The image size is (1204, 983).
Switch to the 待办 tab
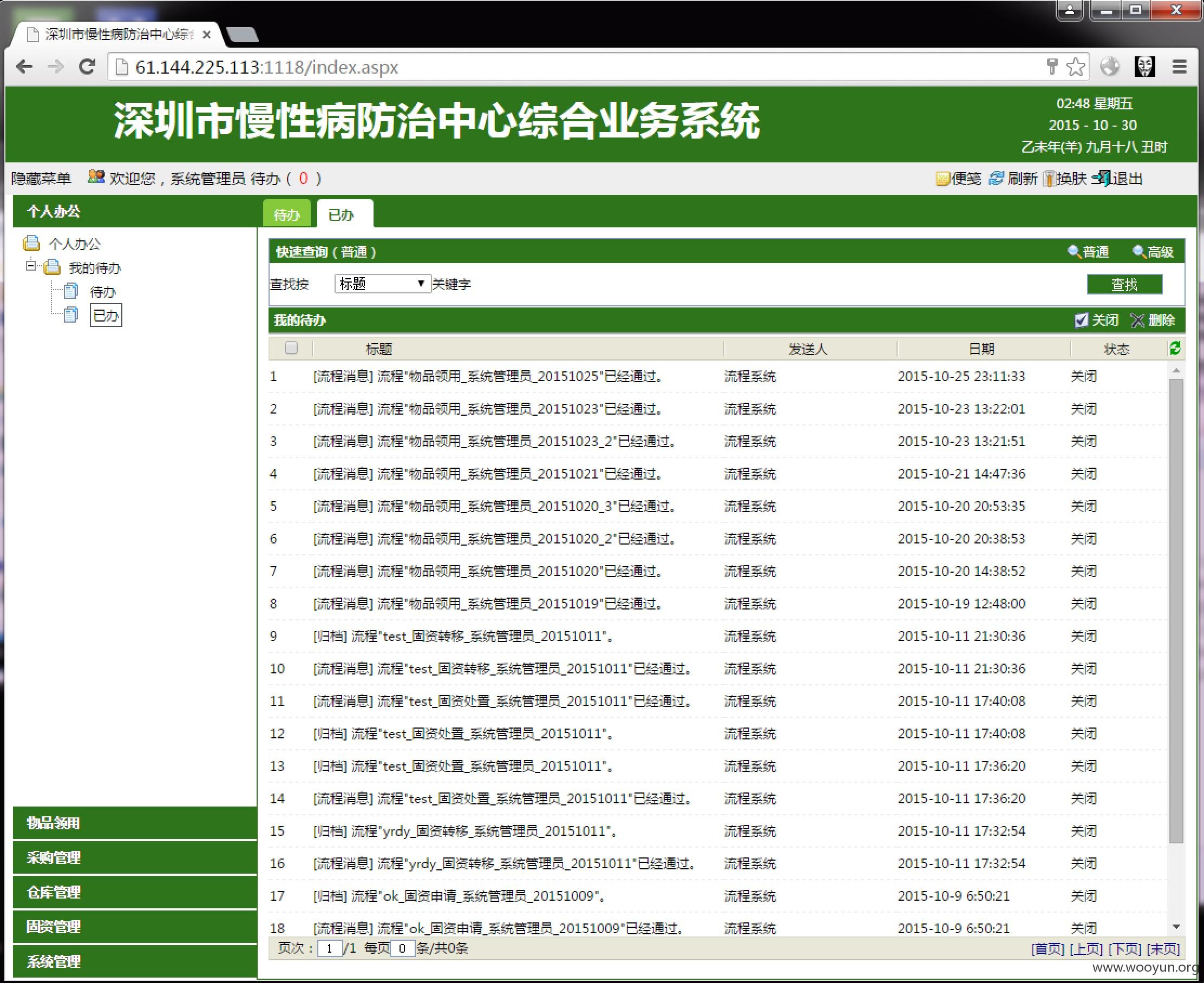pyautogui.click(x=286, y=214)
